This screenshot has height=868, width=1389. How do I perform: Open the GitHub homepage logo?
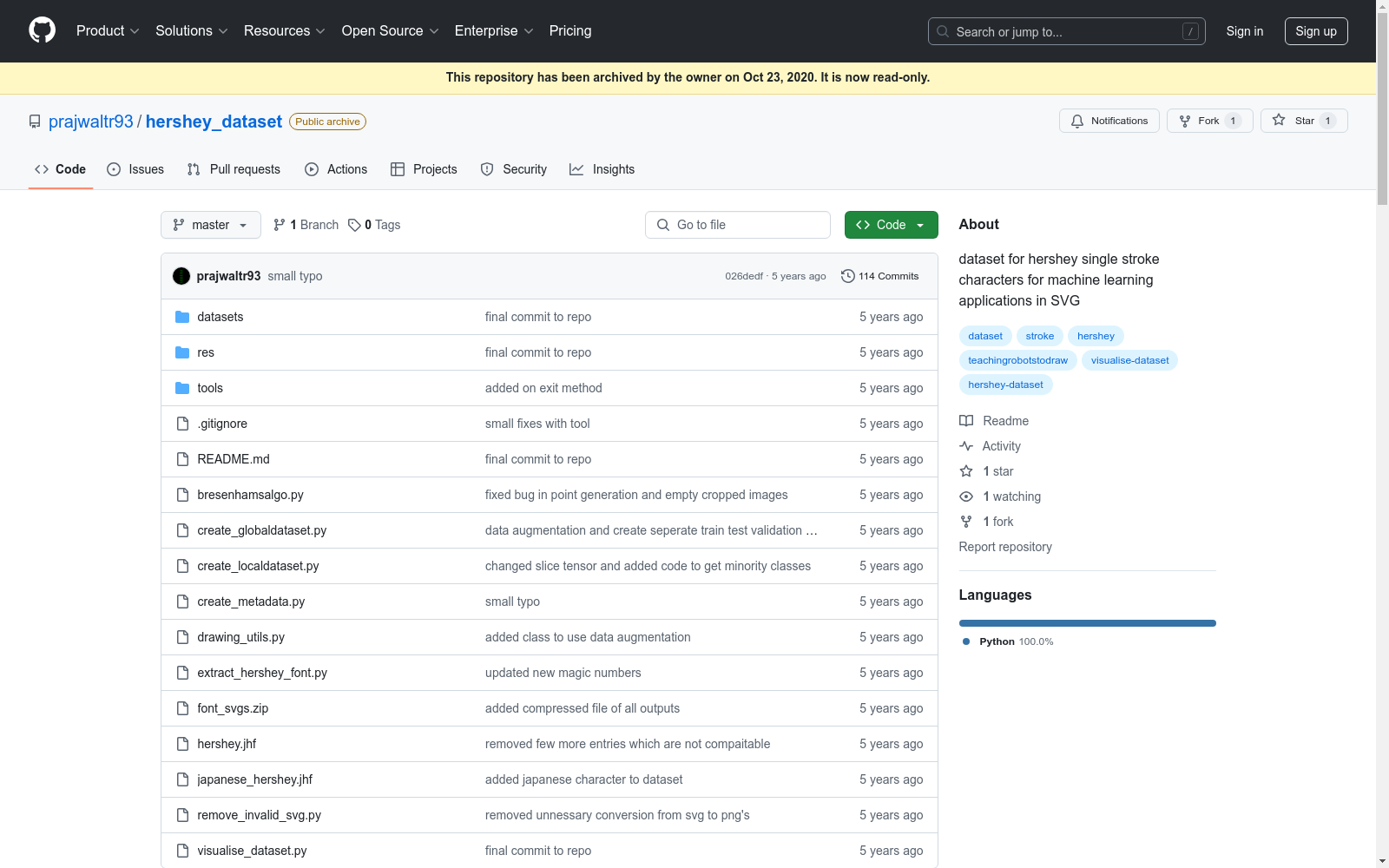pos(42,30)
